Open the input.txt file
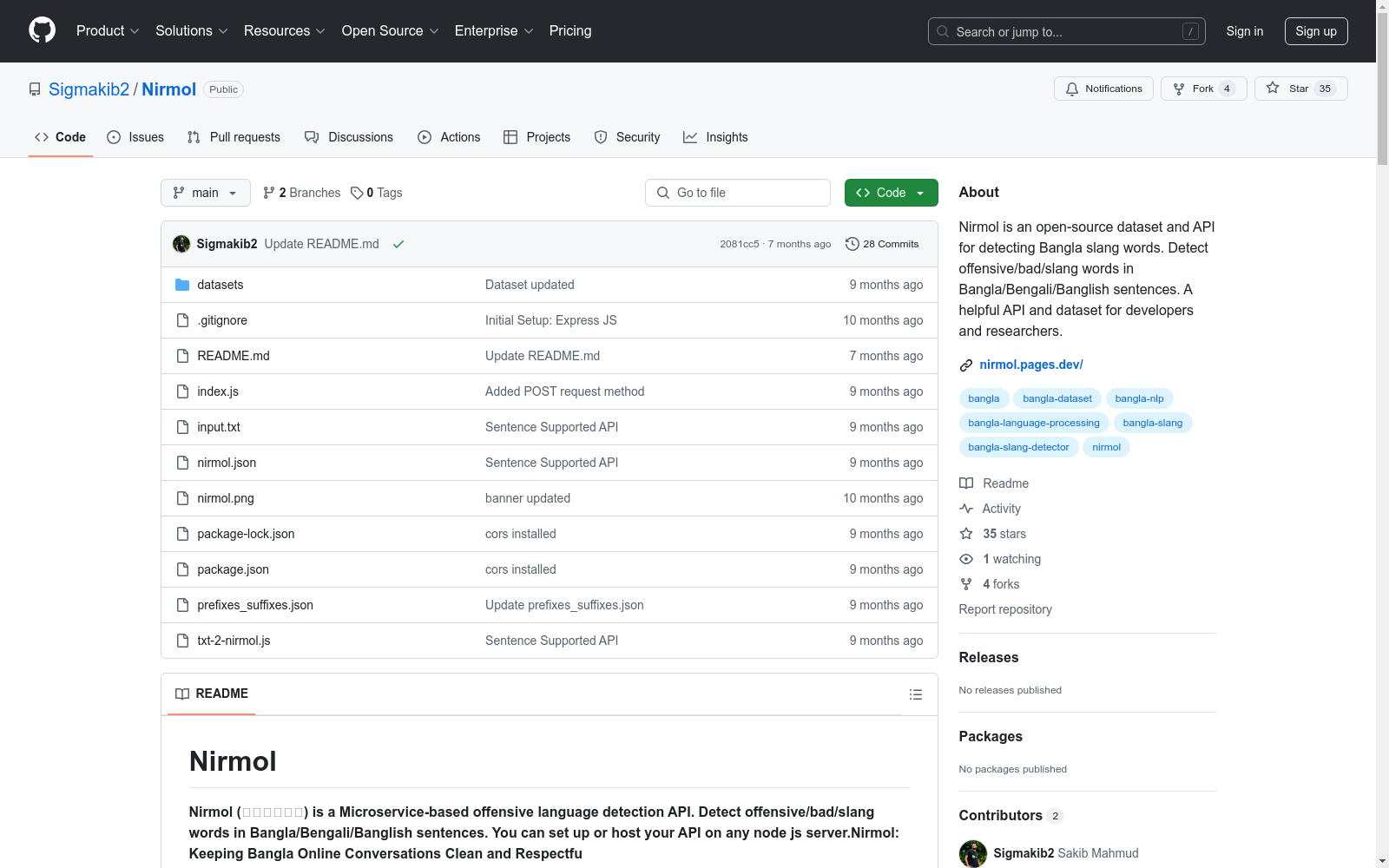 (219, 427)
